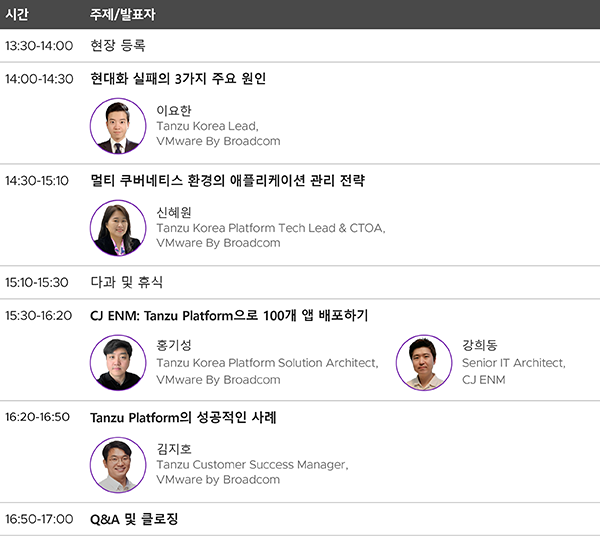Viewport: 600px width, 540px height.
Task: Click 신혜원 speaker profile photo
Action: click(118, 228)
